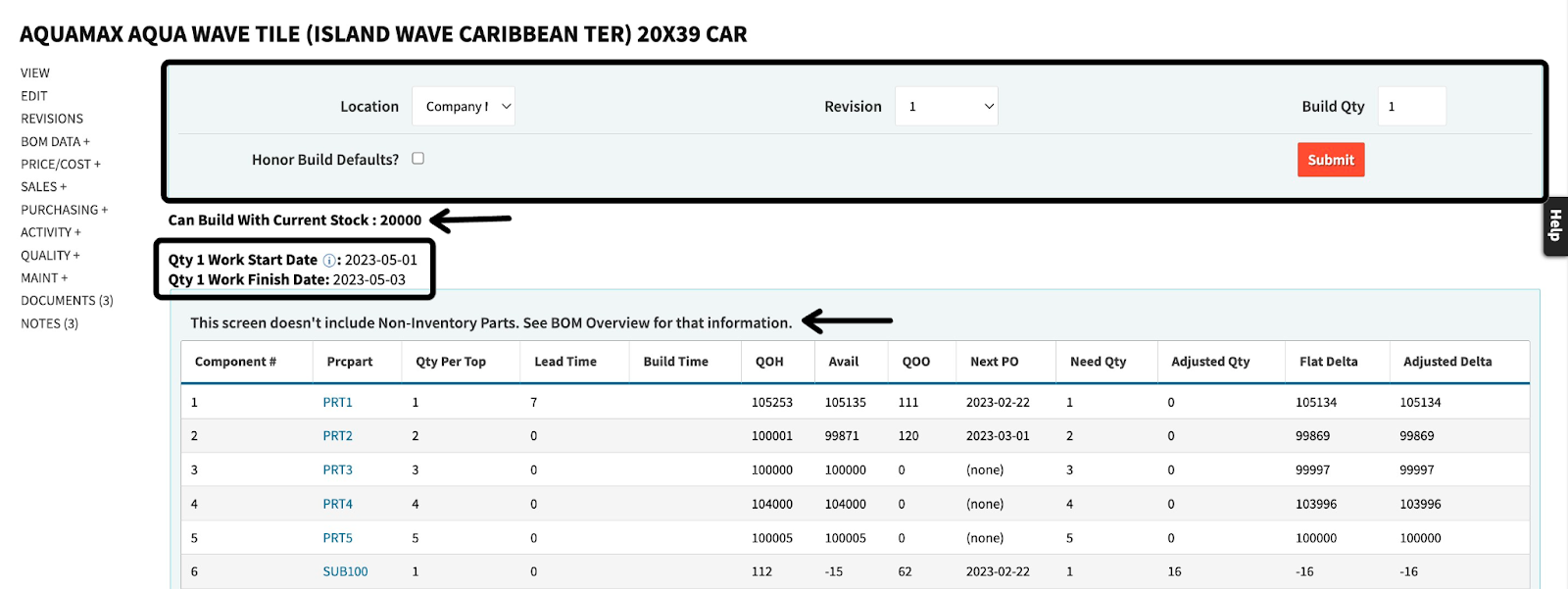Click the Adjusted Qty value 16
This screenshot has width=1568, height=589.
tap(1174, 572)
